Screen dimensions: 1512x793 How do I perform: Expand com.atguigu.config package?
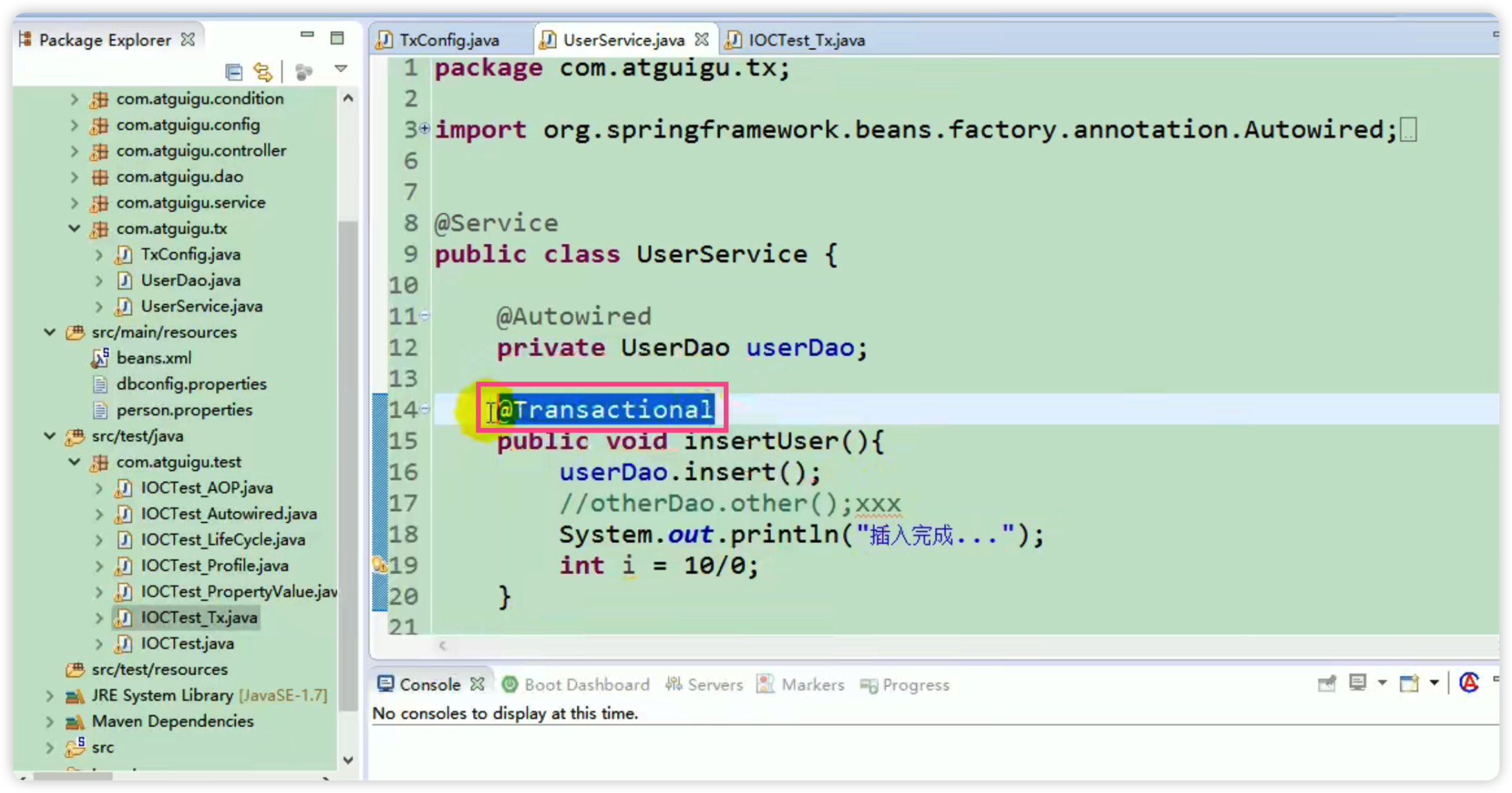click(x=74, y=125)
